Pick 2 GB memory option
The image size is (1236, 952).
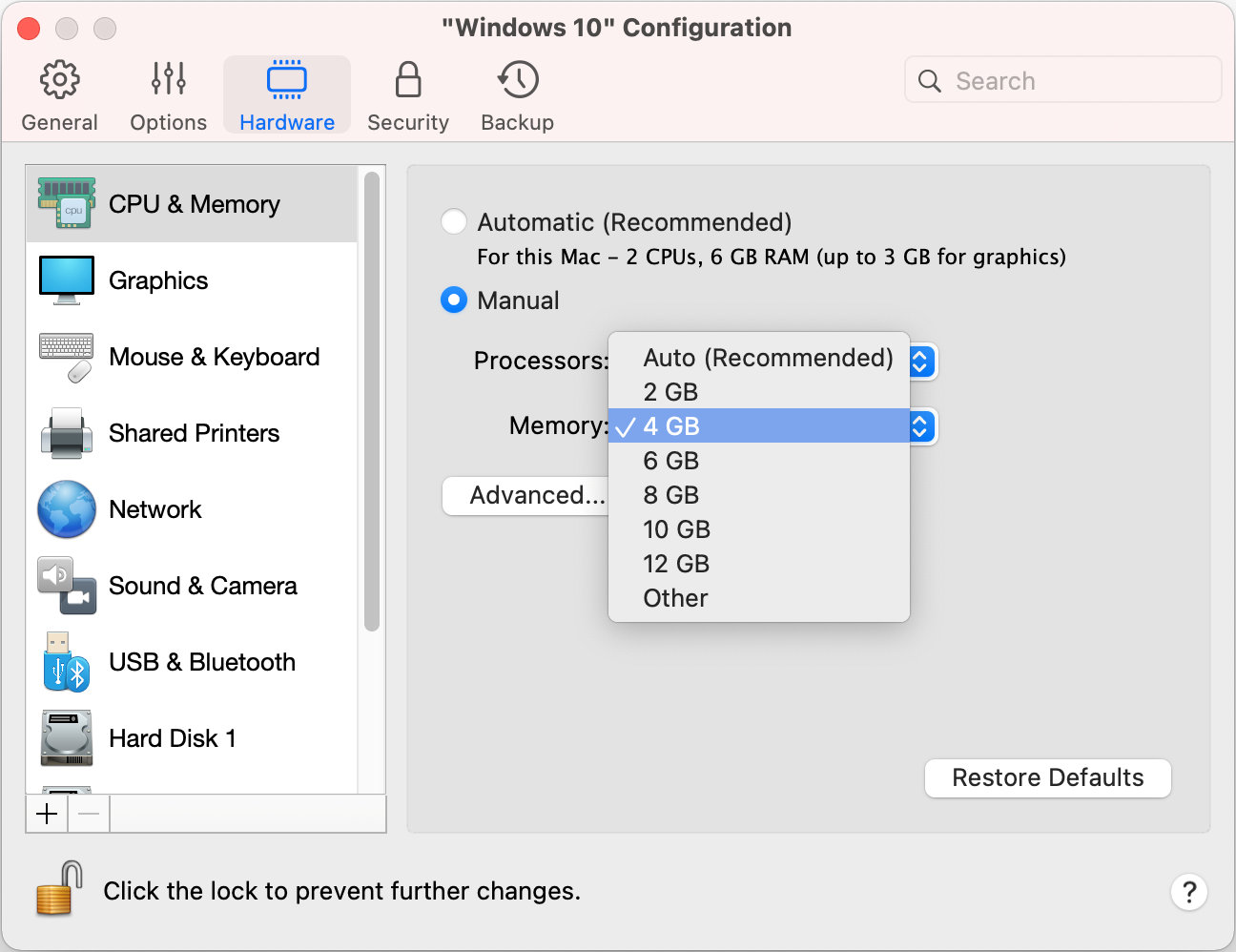pyautogui.click(x=670, y=392)
